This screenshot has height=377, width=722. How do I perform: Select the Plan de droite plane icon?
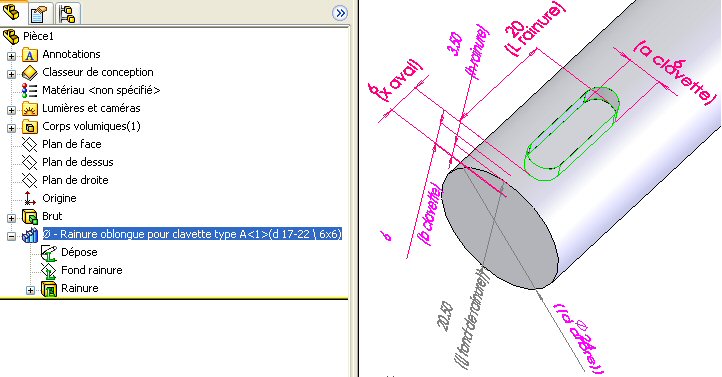tap(29, 180)
